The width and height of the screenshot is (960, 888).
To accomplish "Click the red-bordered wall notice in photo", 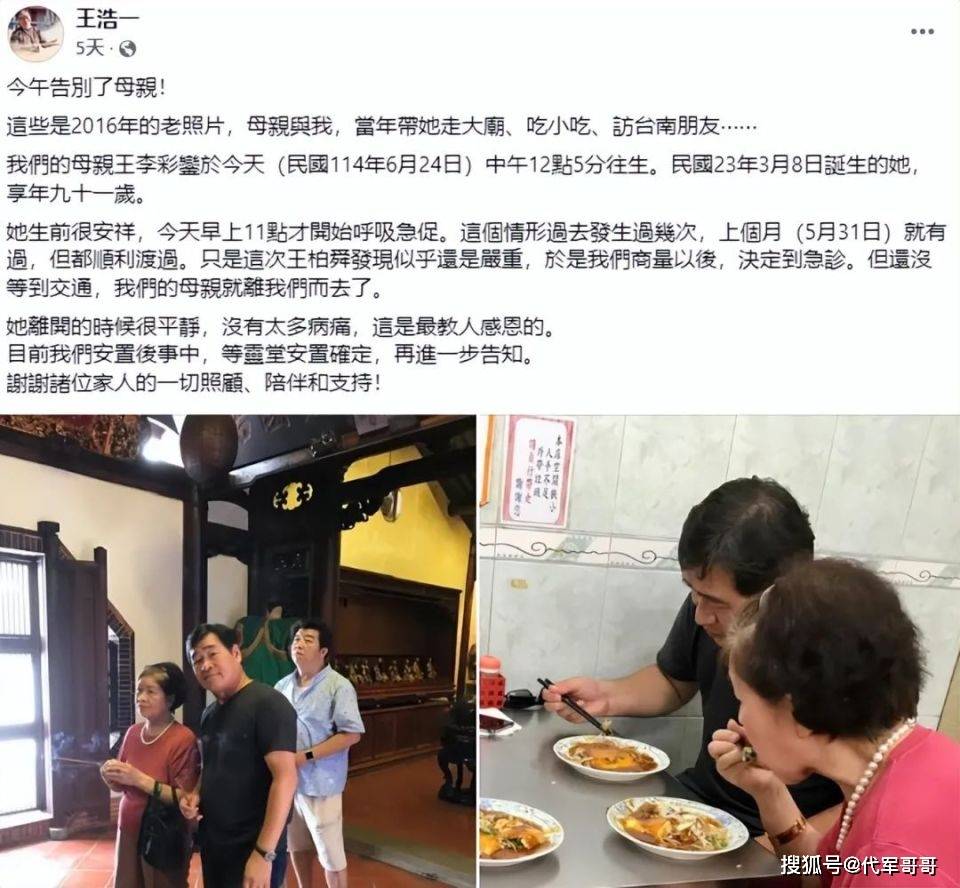I will (x=539, y=470).
